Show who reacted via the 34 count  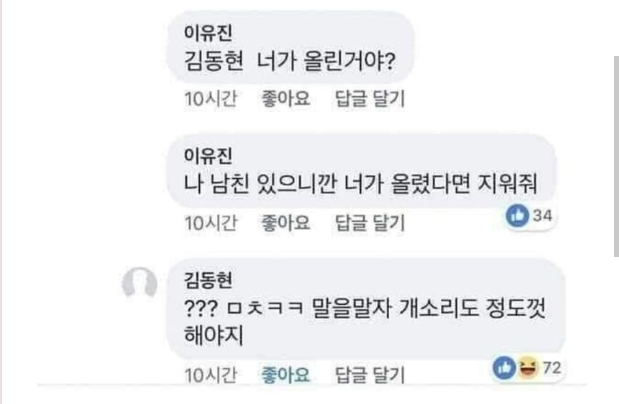[543, 215]
